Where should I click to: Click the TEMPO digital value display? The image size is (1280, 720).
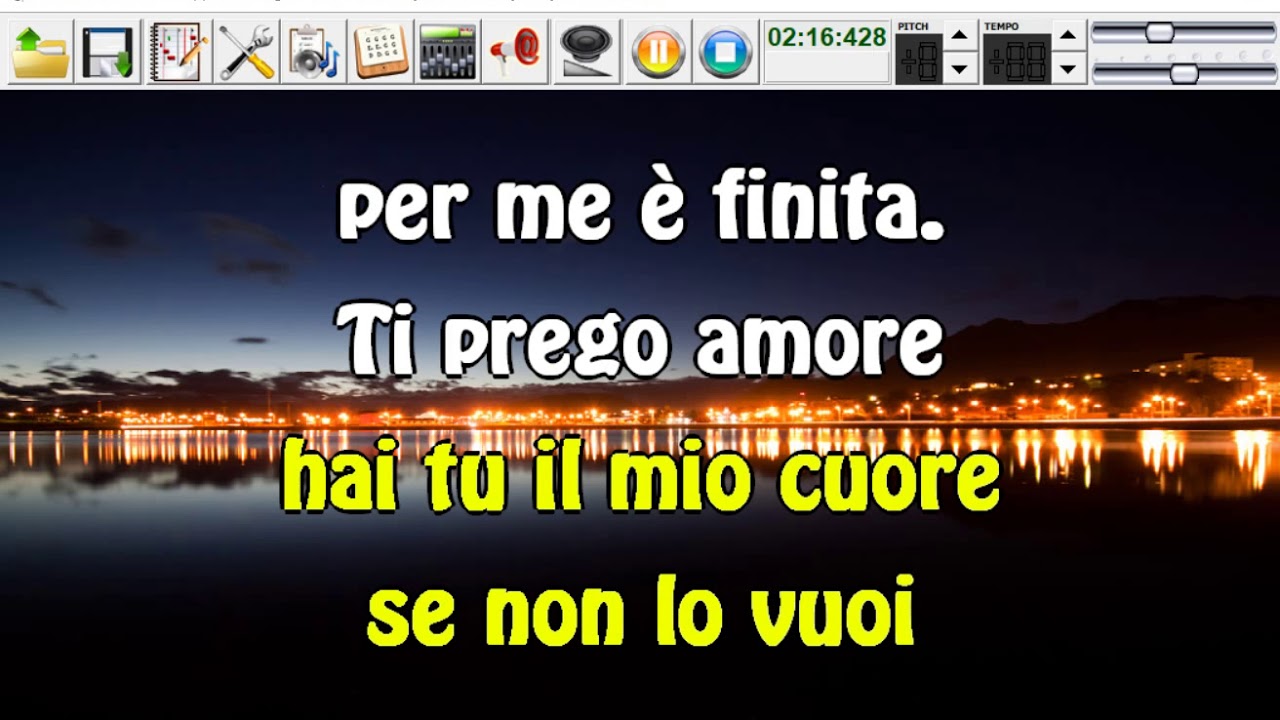[x=1016, y=59]
